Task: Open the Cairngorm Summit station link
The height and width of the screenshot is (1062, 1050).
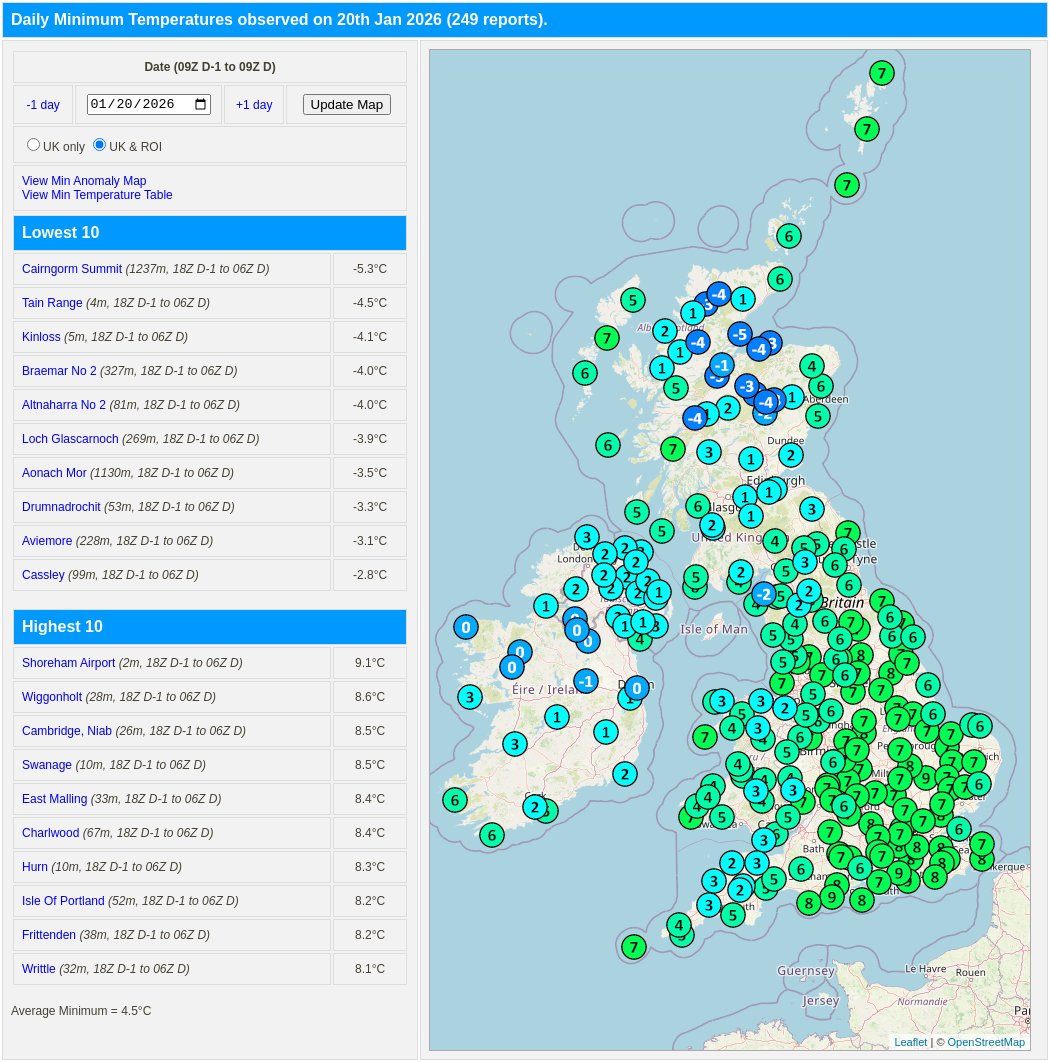Action: click(x=72, y=269)
